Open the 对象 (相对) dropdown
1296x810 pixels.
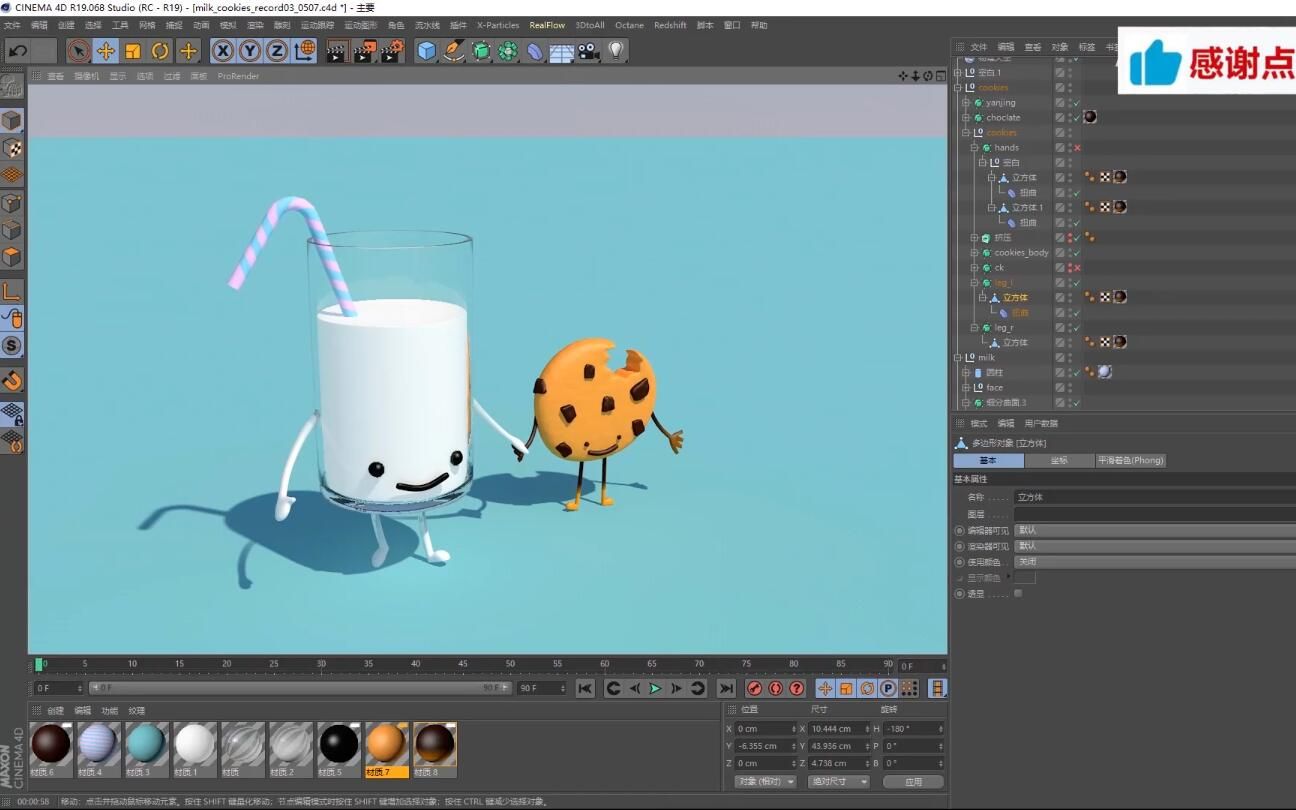coord(765,782)
